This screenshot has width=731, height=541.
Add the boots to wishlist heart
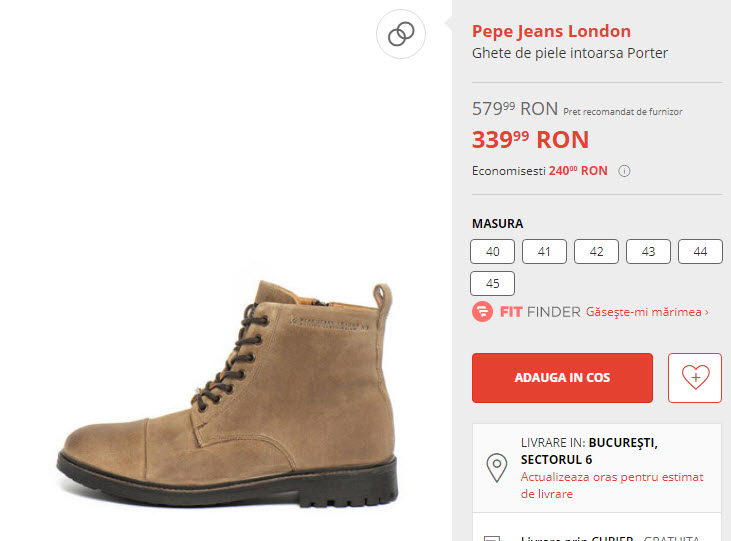(695, 377)
